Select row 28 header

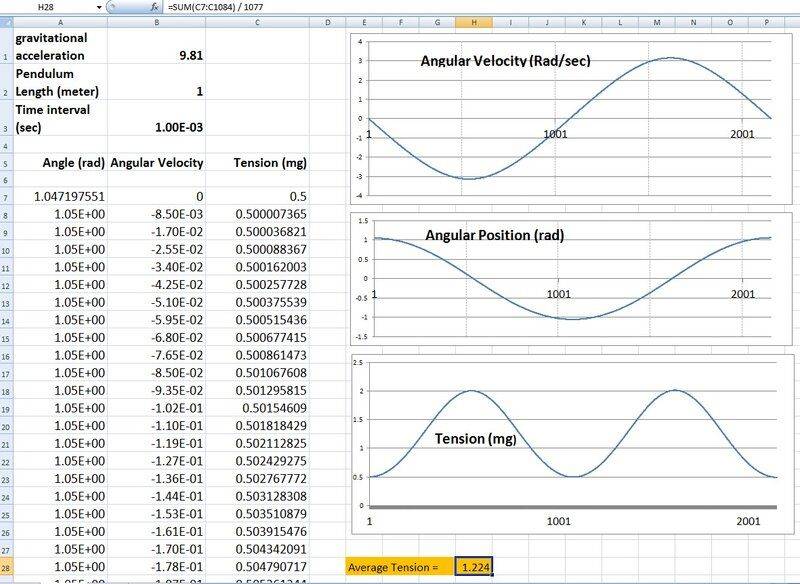[x=7, y=567]
